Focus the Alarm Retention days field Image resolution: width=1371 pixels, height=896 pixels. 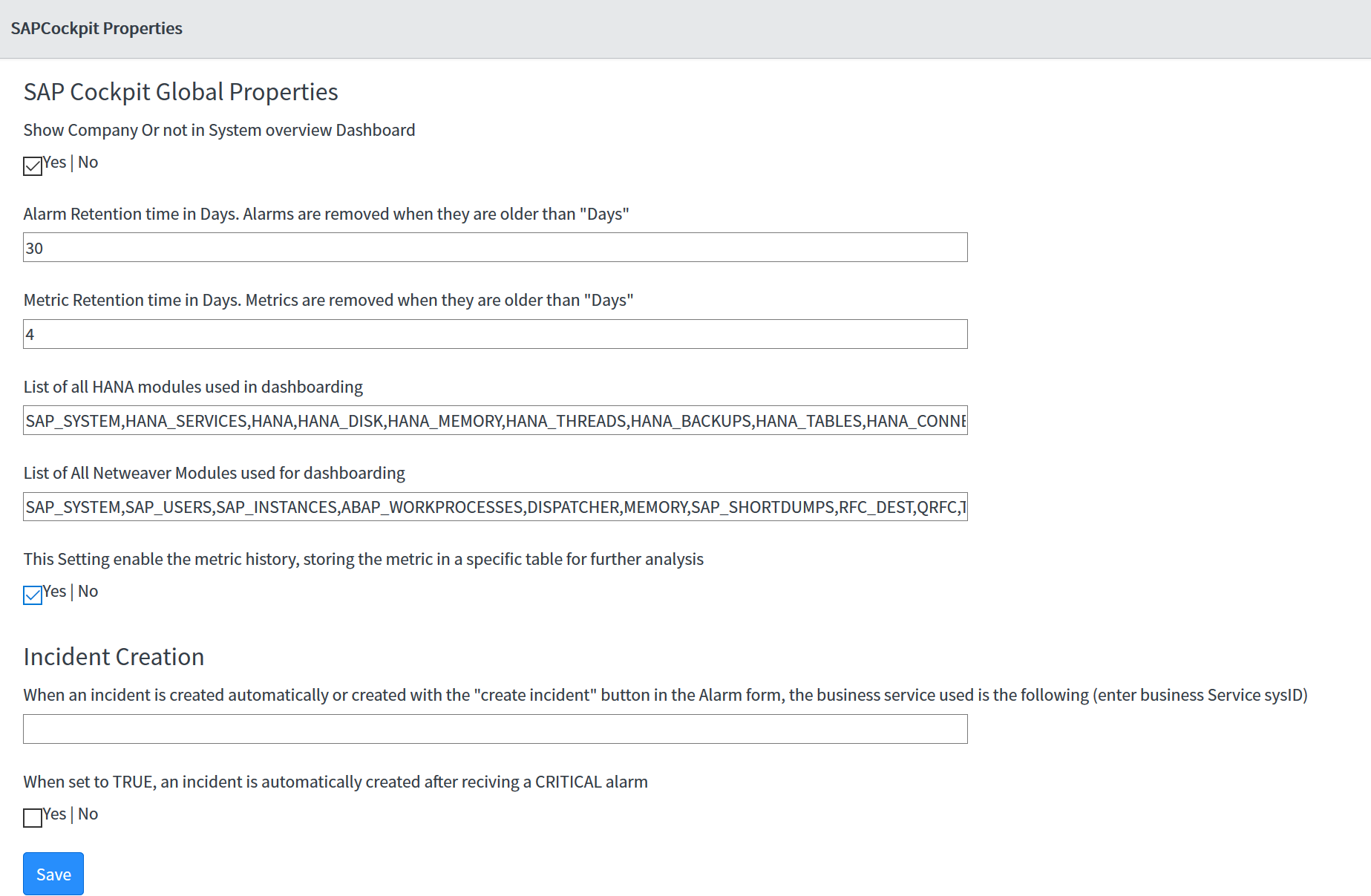(x=495, y=247)
